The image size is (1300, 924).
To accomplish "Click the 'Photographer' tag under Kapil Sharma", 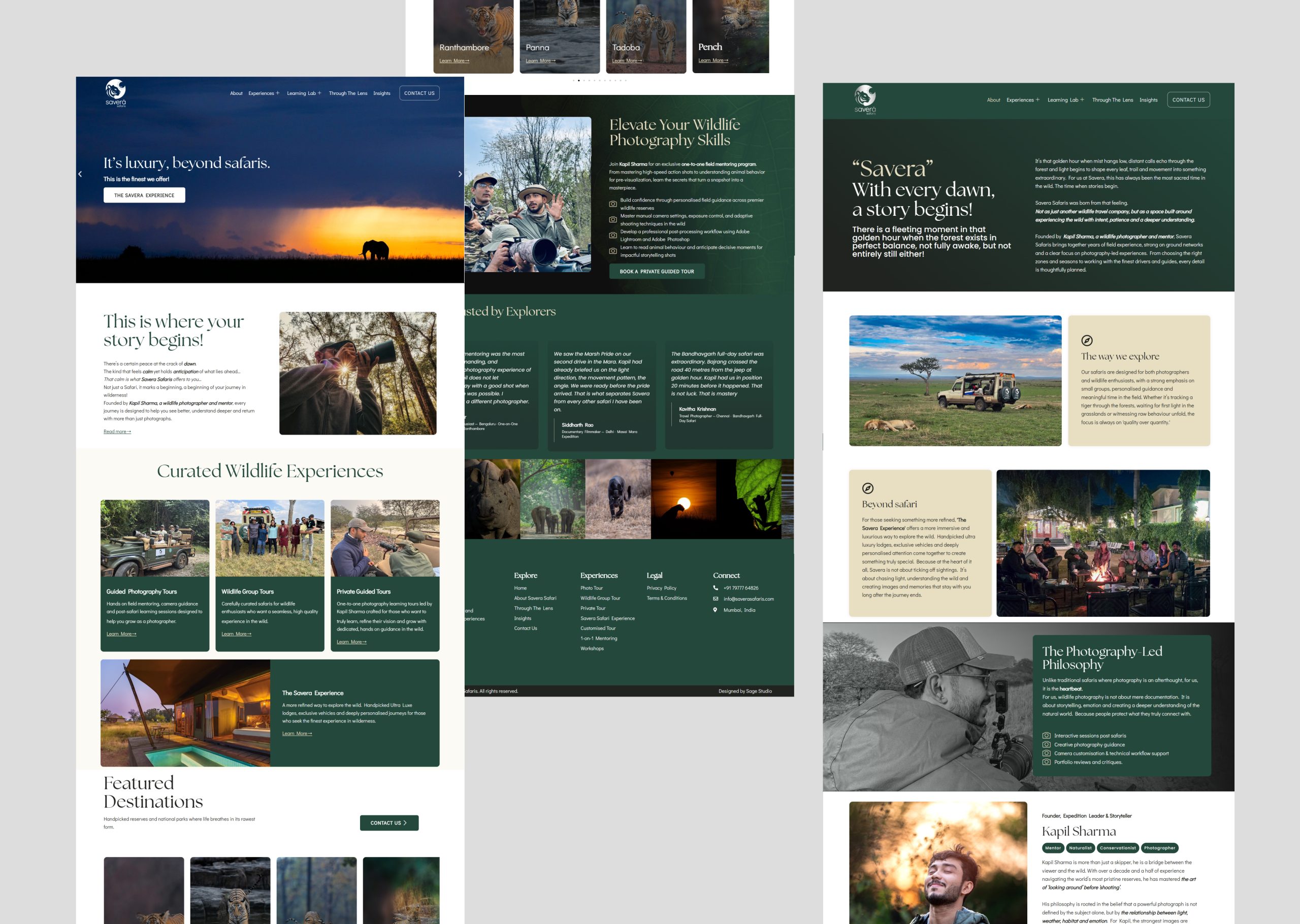I will [x=1159, y=848].
